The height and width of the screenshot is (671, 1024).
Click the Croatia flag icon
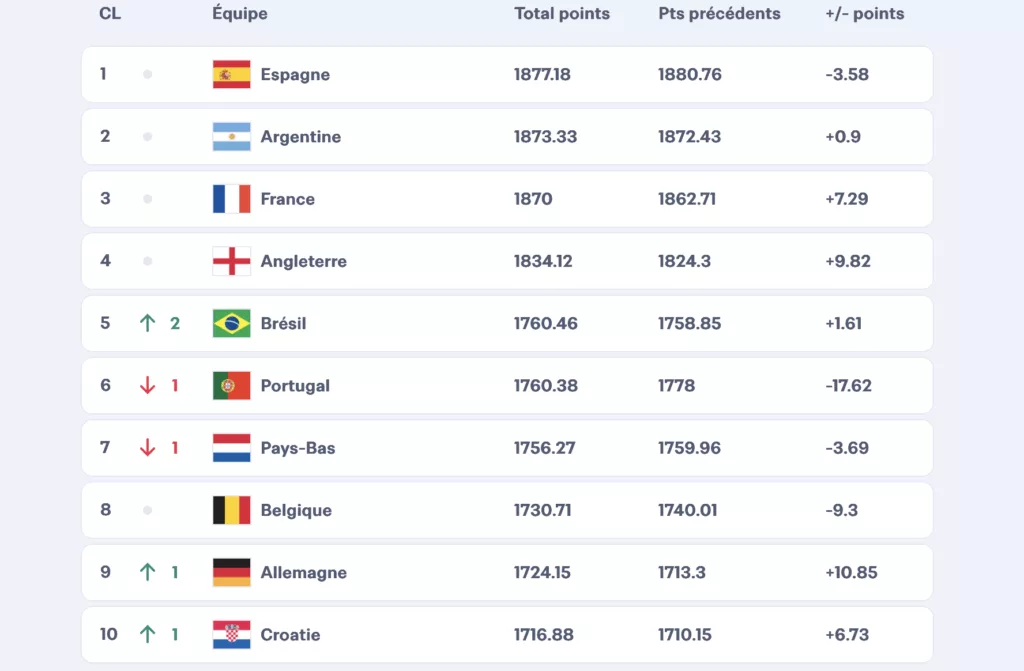click(x=231, y=635)
